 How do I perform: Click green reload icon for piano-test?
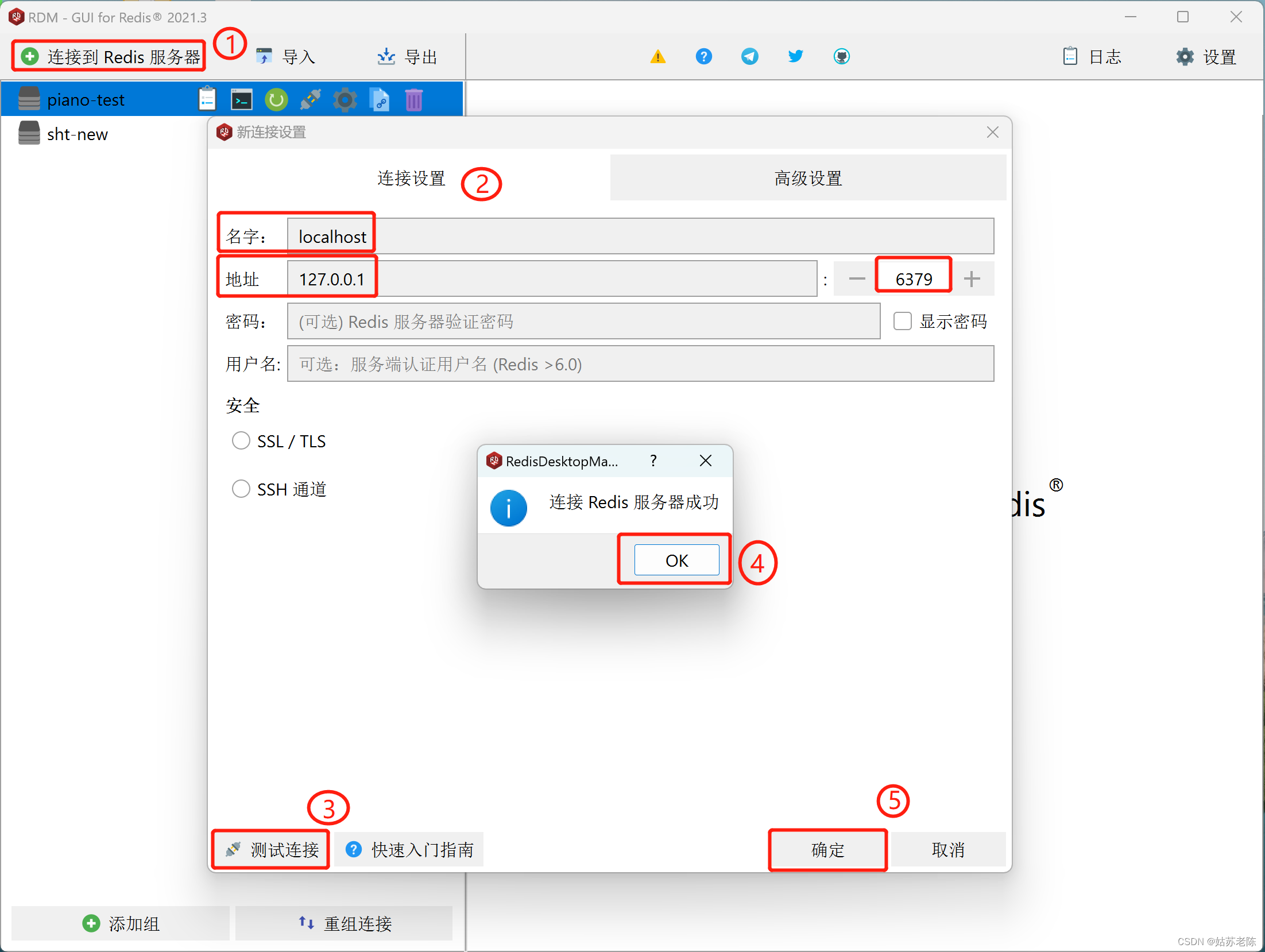pyautogui.click(x=276, y=99)
